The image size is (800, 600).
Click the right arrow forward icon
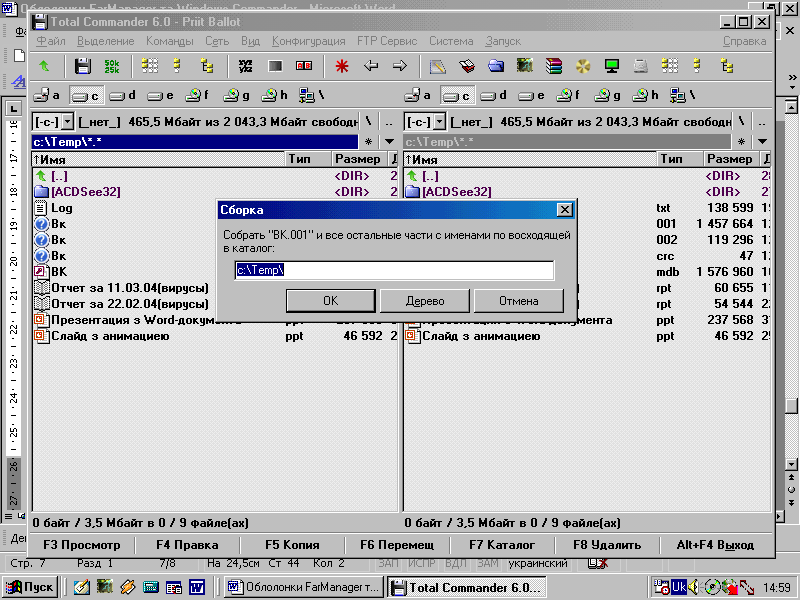pos(400,66)
